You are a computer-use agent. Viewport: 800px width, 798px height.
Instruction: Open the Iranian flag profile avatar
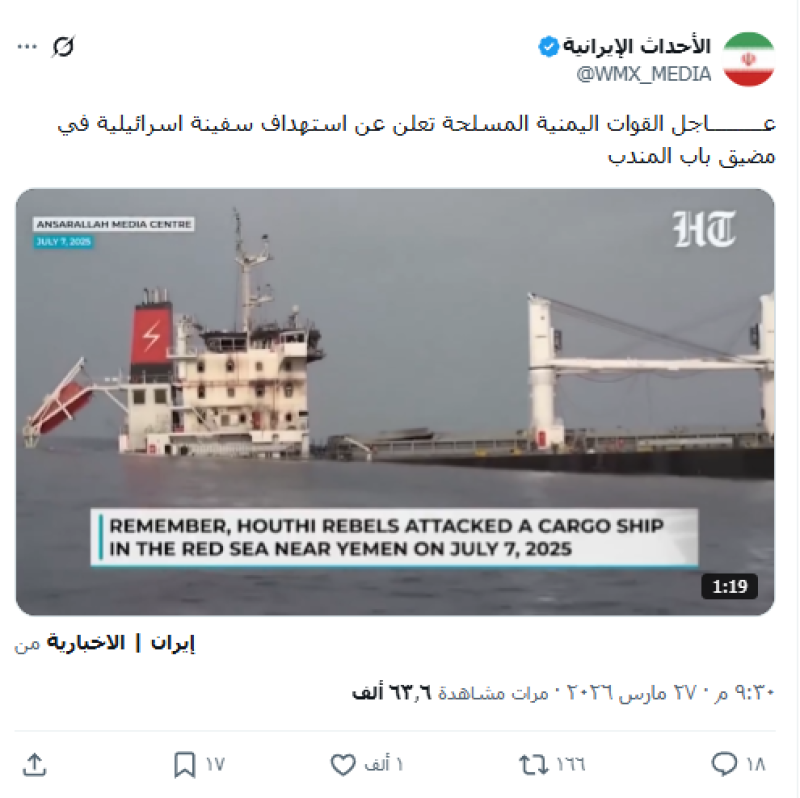pyautogui.click(x=749, y=59)
